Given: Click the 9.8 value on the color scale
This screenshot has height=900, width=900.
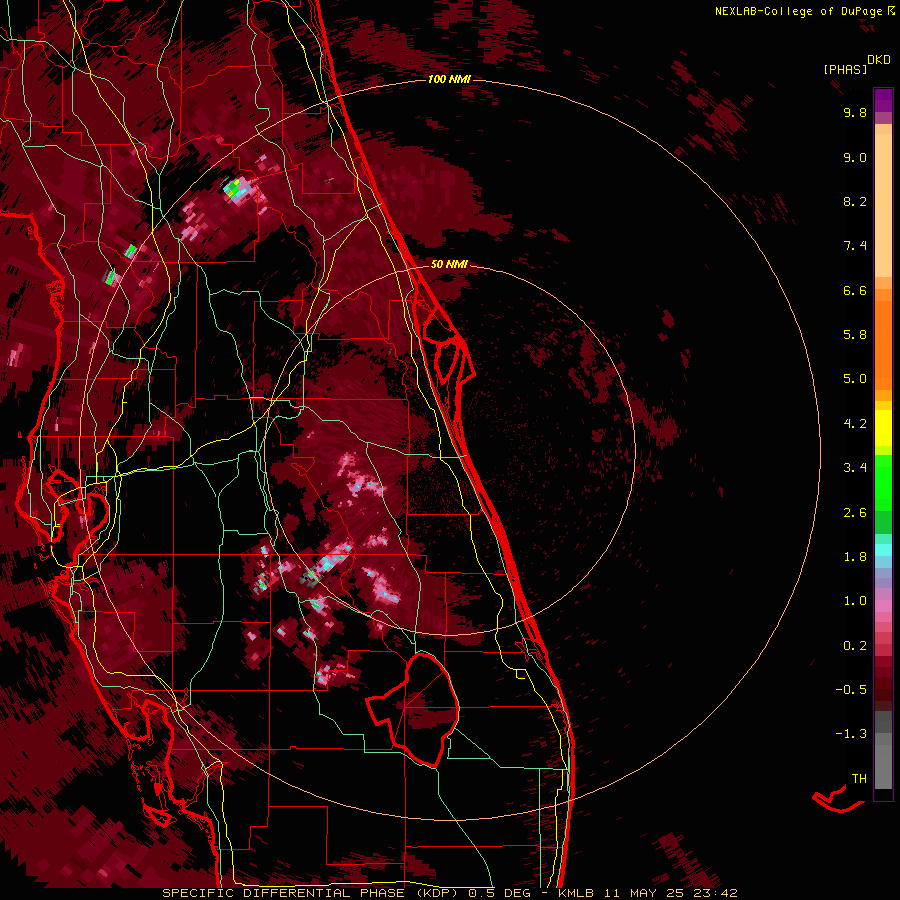Looking at the screenshot, I should click(x=855, y=112).
